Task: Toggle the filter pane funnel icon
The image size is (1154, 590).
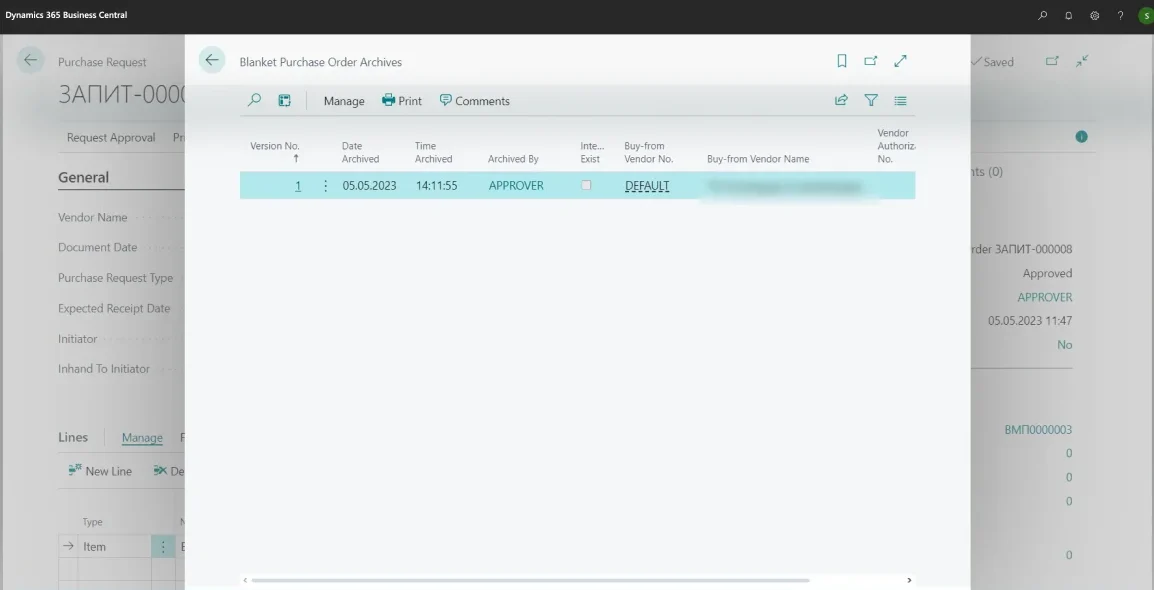Action: coord(871,100)
